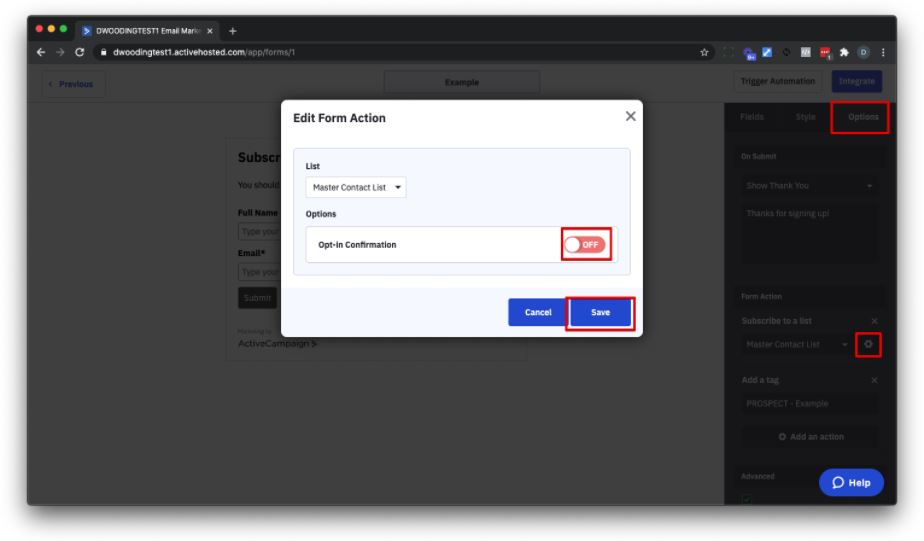Click the Trigger Automation button
Viewport: 924px width, 541px height.
tap(778, 81)
